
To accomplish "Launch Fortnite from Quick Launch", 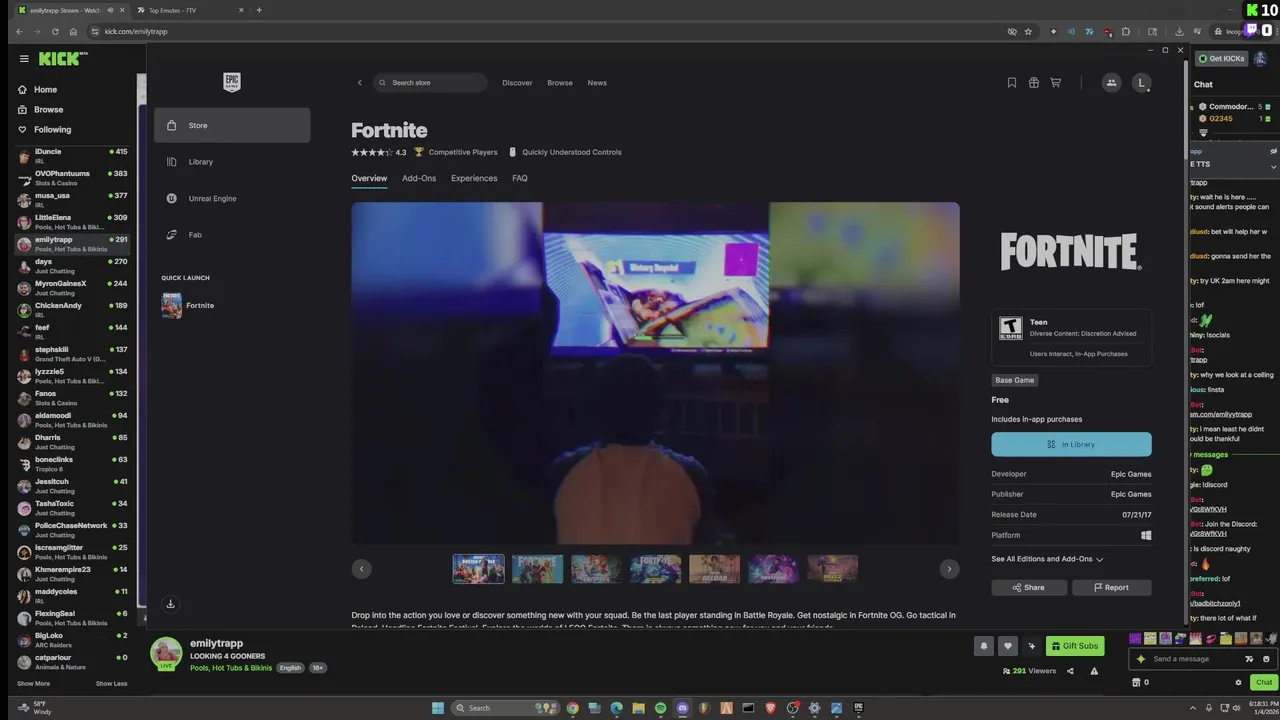I will pyautogui.click(x=232, y=305).
